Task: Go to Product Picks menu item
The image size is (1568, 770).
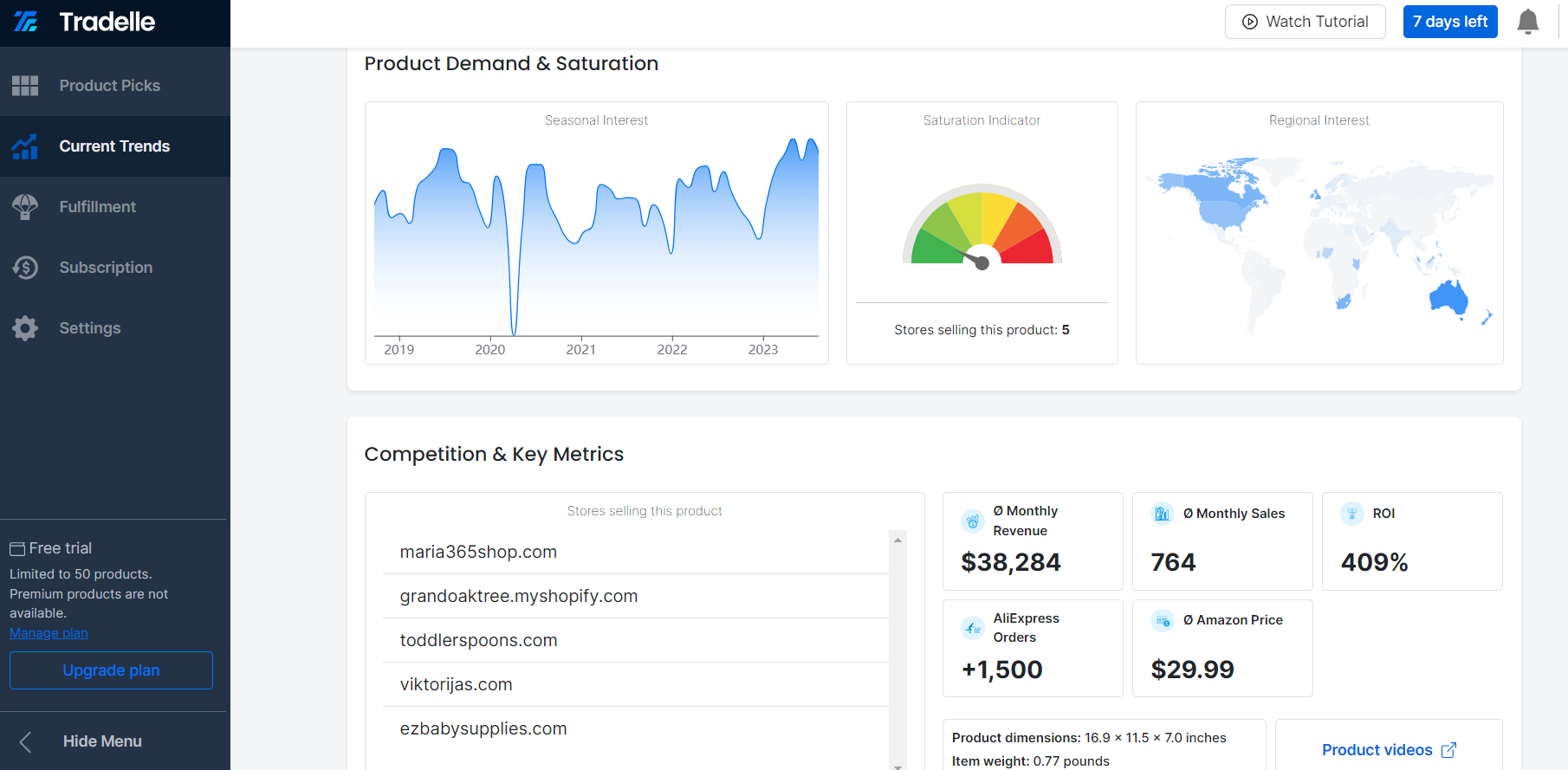Action: tap(115, 86)
